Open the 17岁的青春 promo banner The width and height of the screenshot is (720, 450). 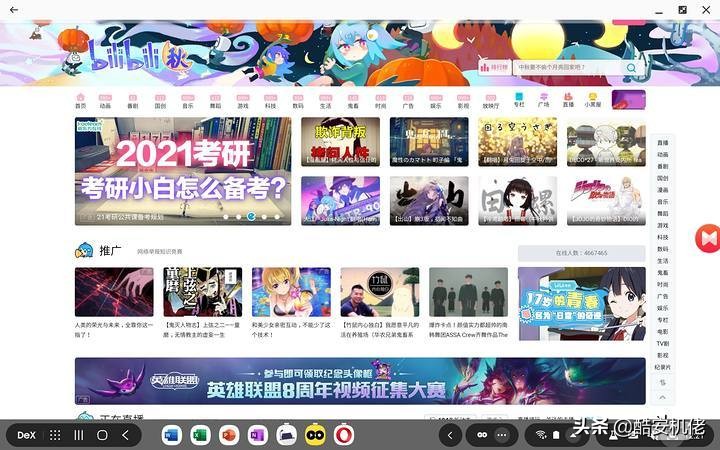click(x=582, y=304)
